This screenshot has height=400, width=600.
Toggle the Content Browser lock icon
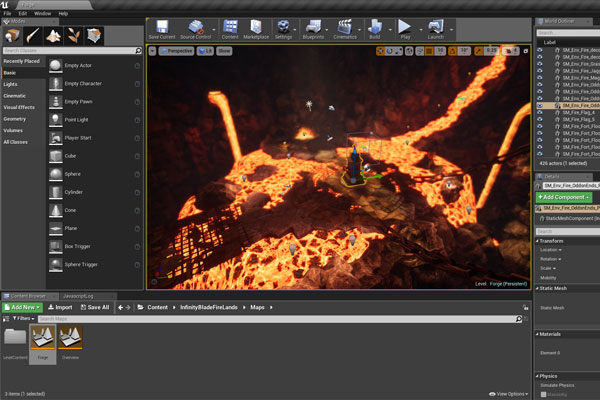pyautogui.click(x=525, y=307)
